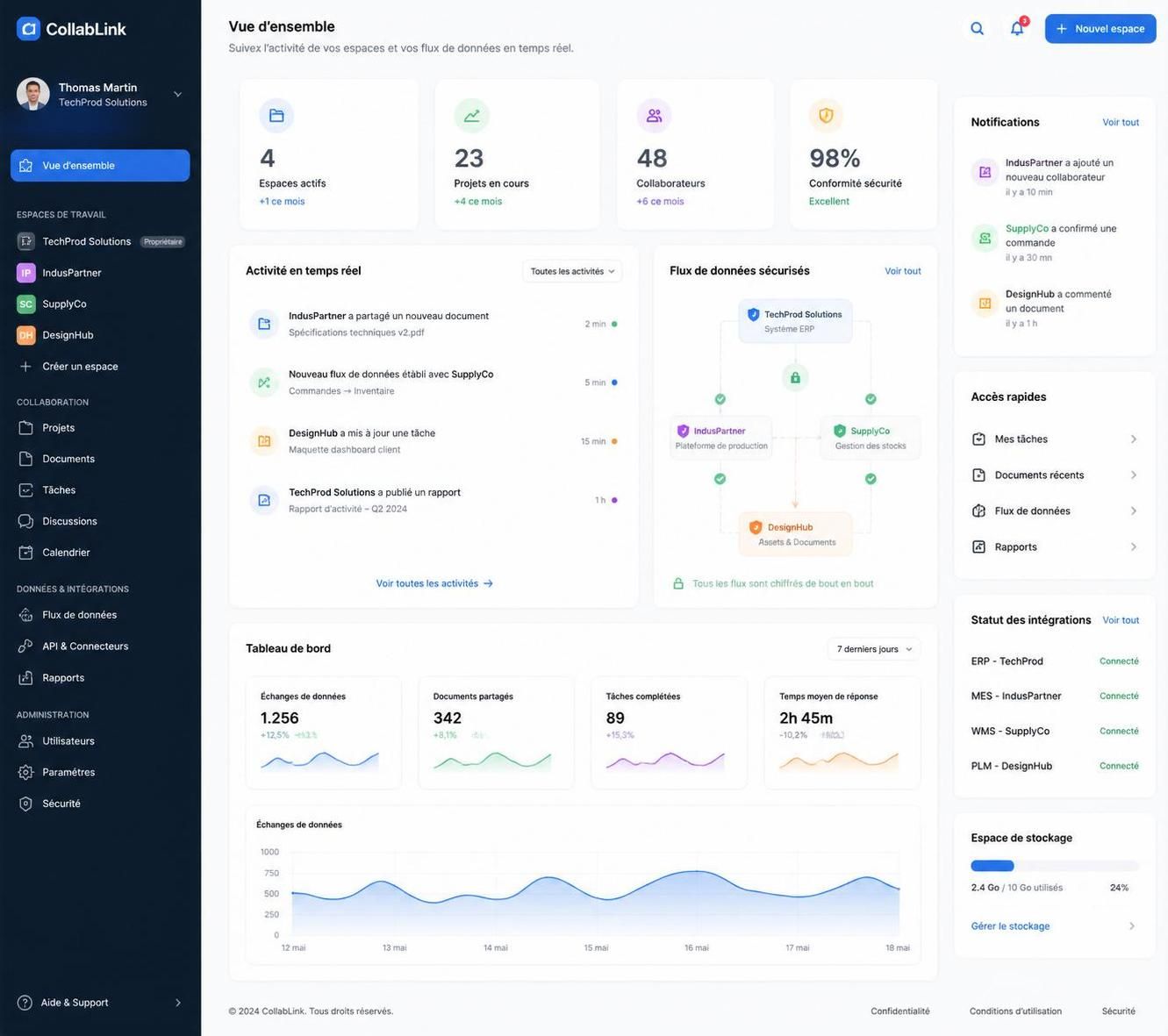This screenshot has width=1168, height=1036.
Task: Click the document icon beside IndusPartner activity
Action: coord(264,325)
